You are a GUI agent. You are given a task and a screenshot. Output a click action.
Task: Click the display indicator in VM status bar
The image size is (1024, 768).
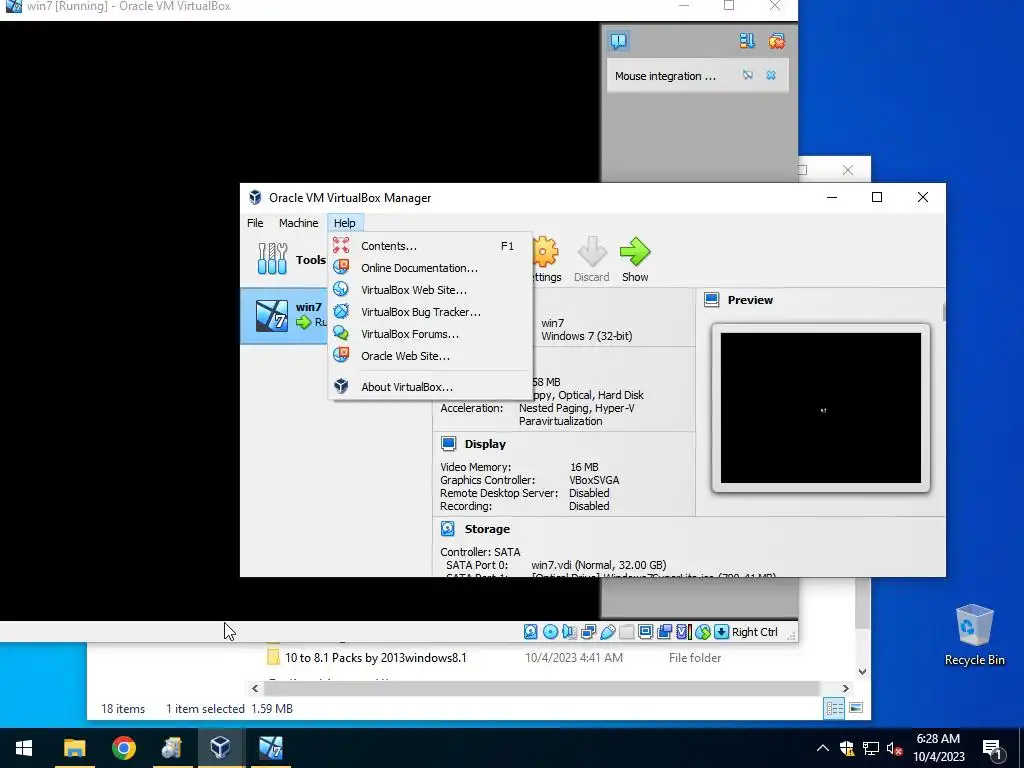(645, 632)
